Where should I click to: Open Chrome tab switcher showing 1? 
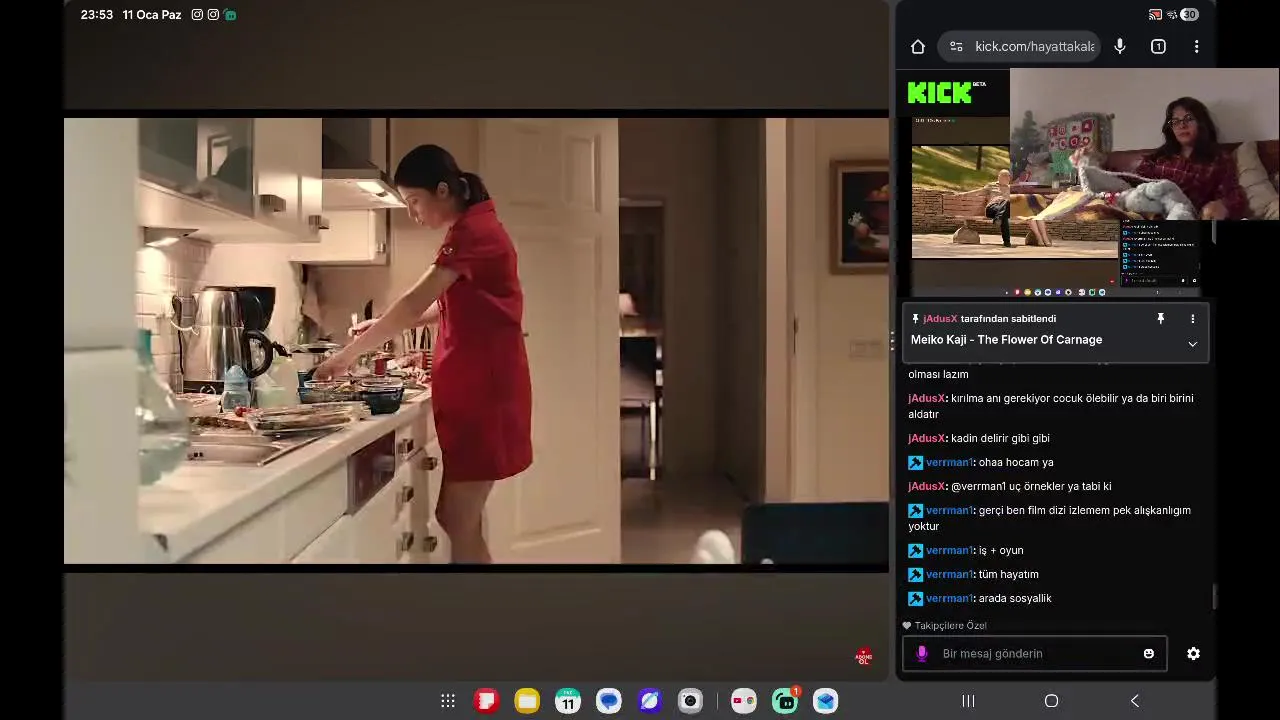click(1158, 46)
